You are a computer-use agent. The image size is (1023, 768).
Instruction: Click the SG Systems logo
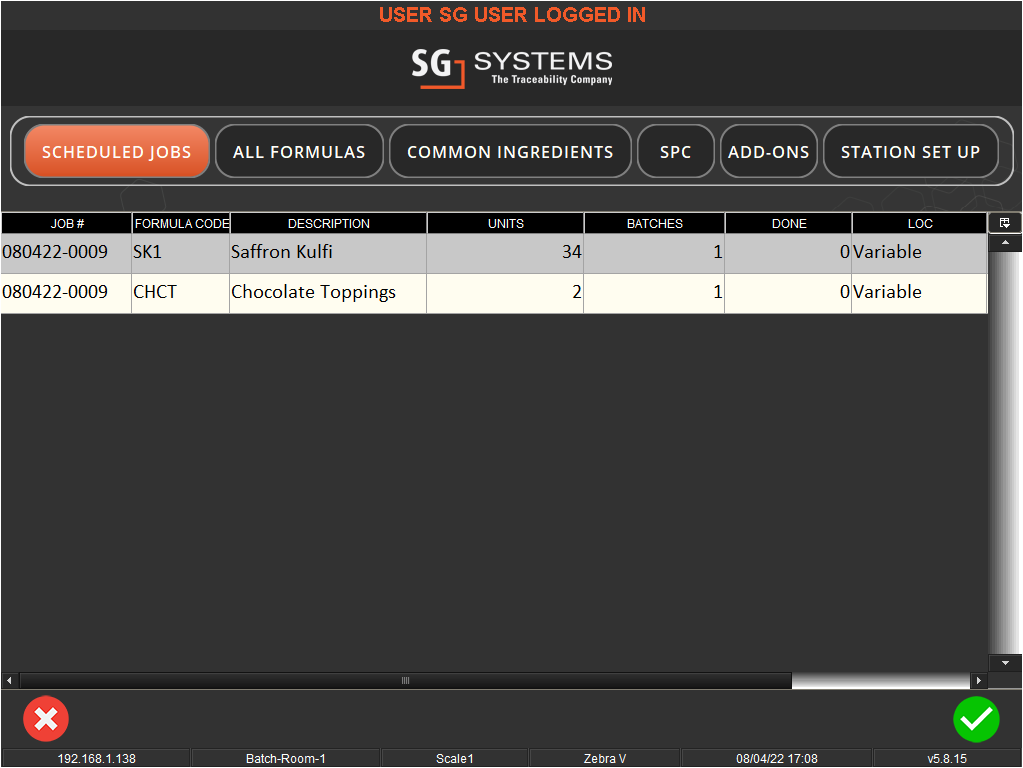tap(512, 67)
